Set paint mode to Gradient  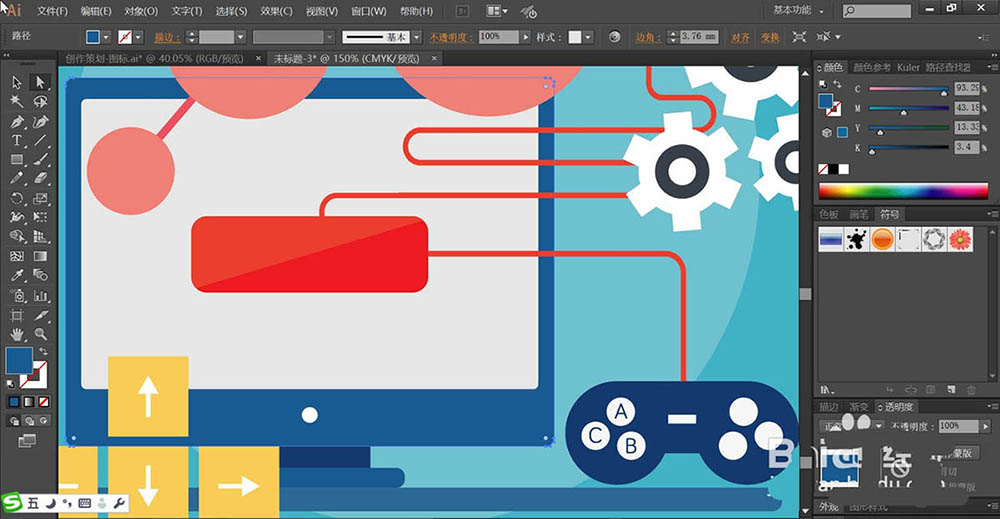coord(29,402)
